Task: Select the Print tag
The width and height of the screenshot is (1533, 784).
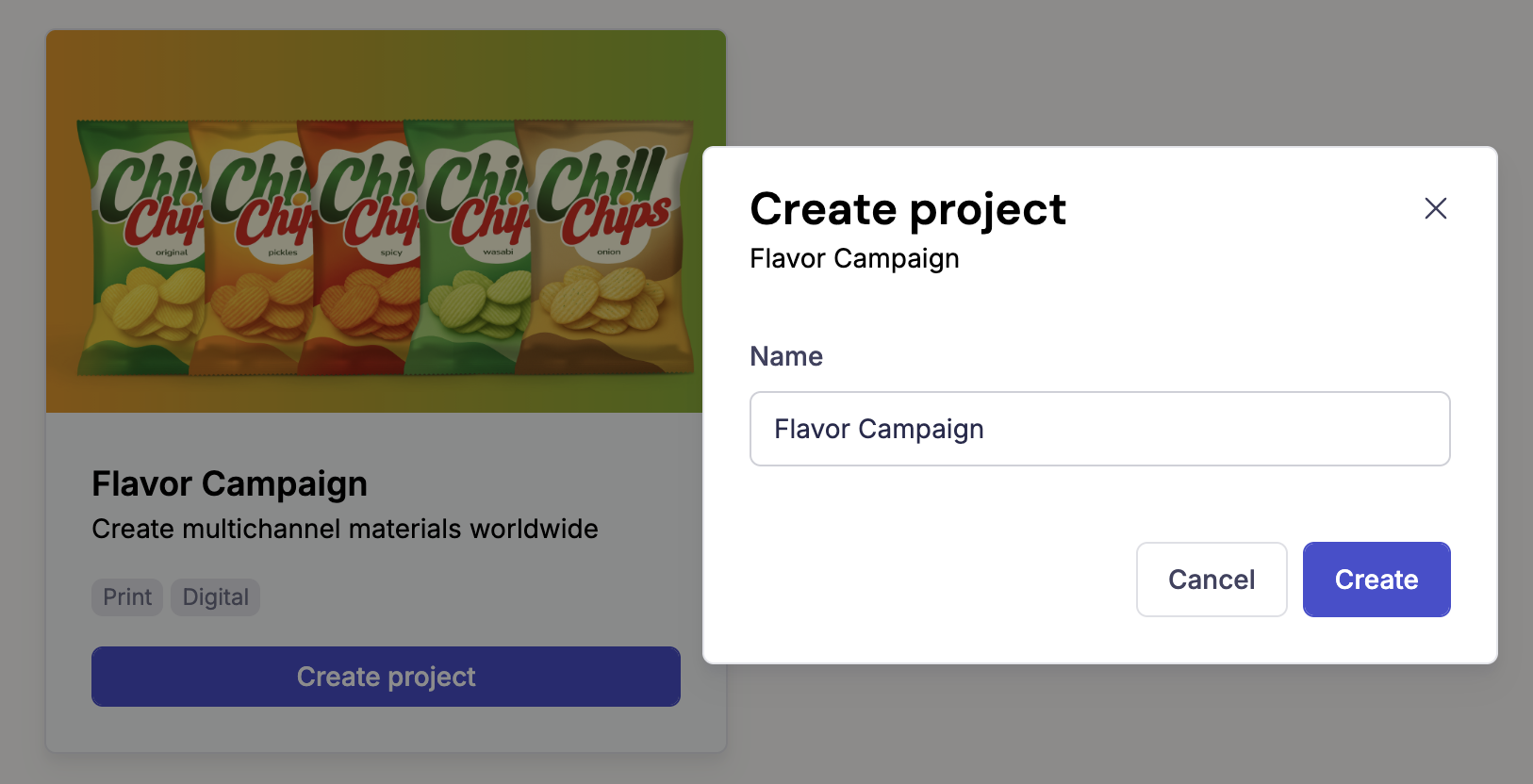Action: pyautogui.click(x=126, y=596)
